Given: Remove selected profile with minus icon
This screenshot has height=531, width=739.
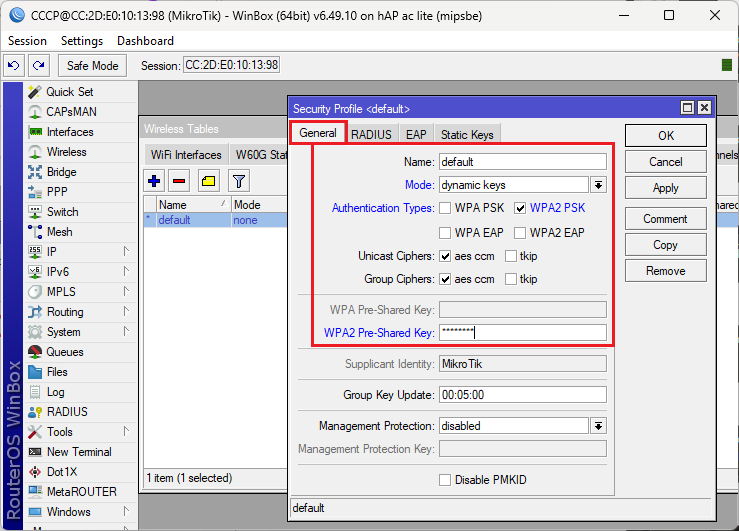Looking at the screenshot, I should tap(179, 181).
